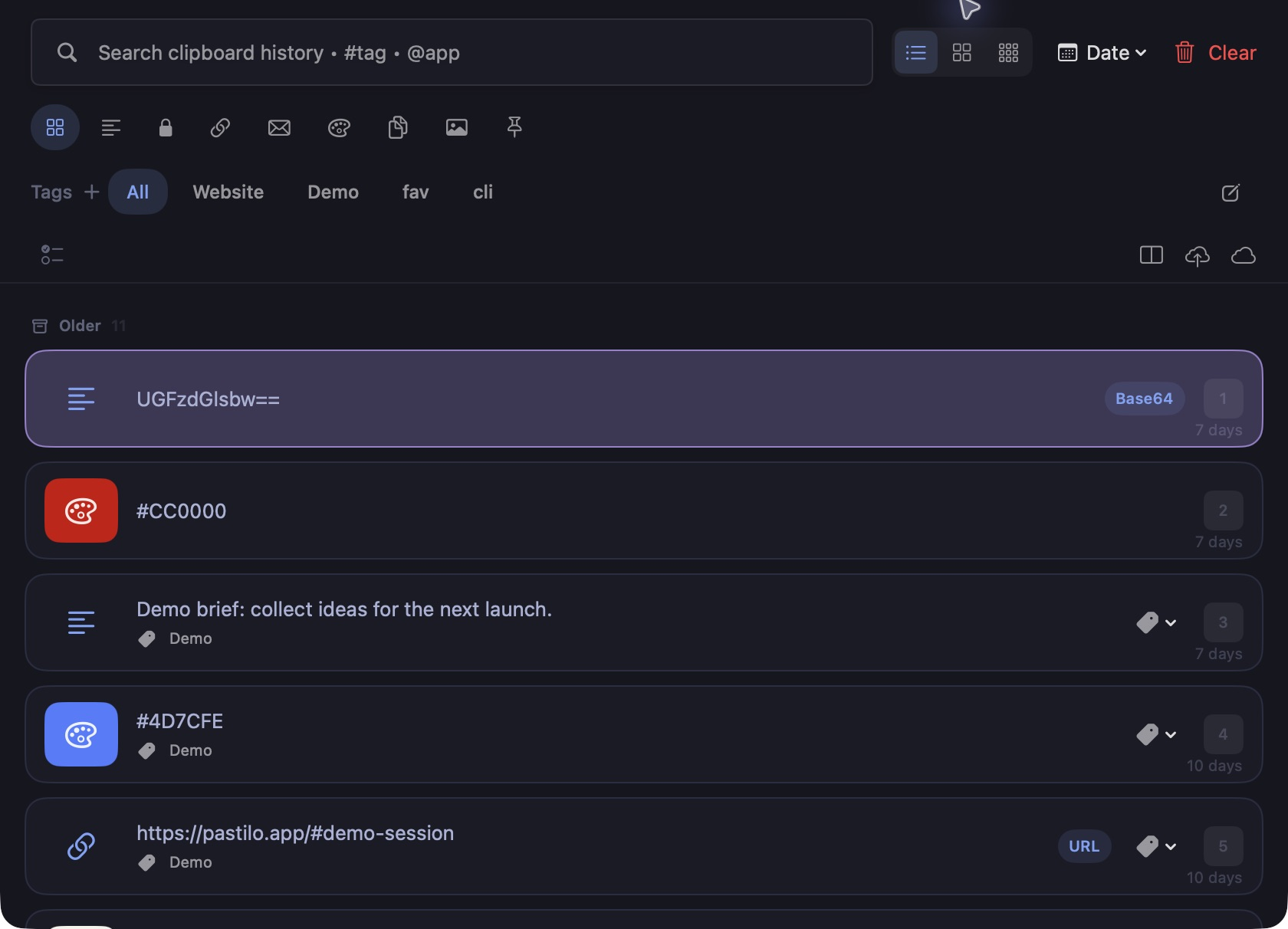Viewport: 1288px width, 929px height.
Task: Open the tag dropdown on Demo brief row
Action: pyautogui.click(x=1156, y=622)
